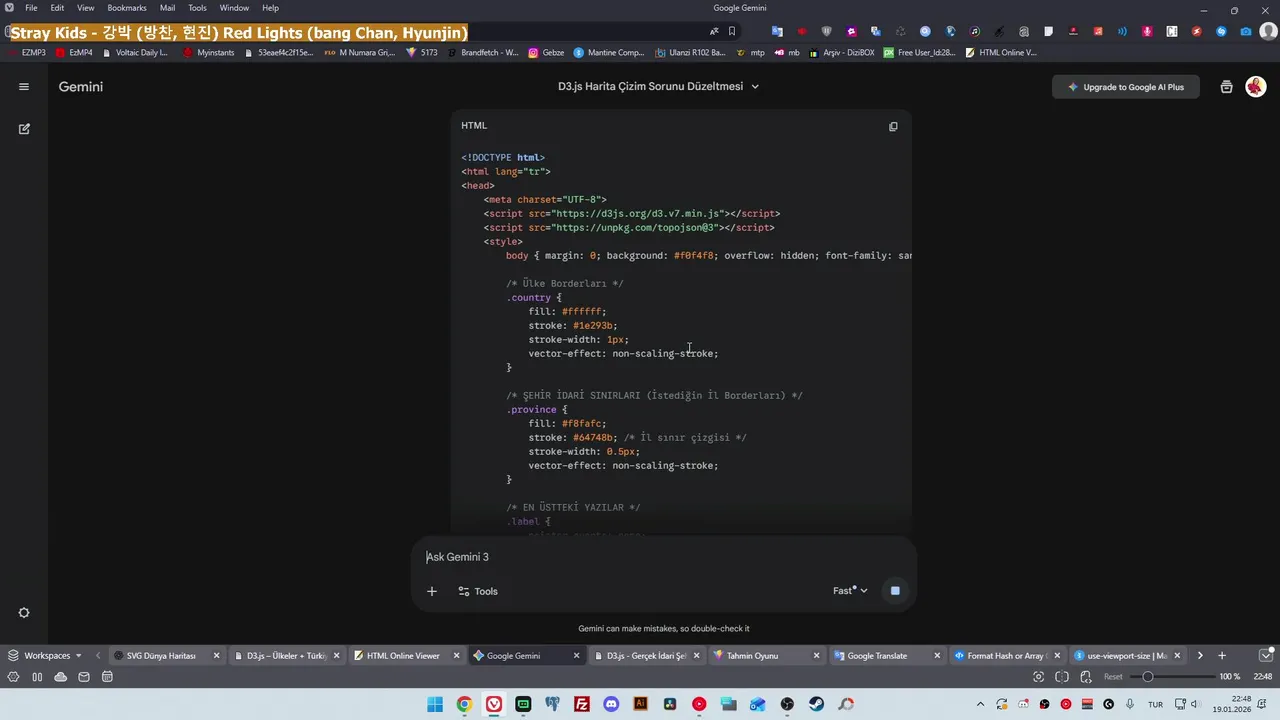Open the Gemini sidebar hamburger menu
The width and height of the screenshot is (1280, 720).
click(x=24, y=87)
